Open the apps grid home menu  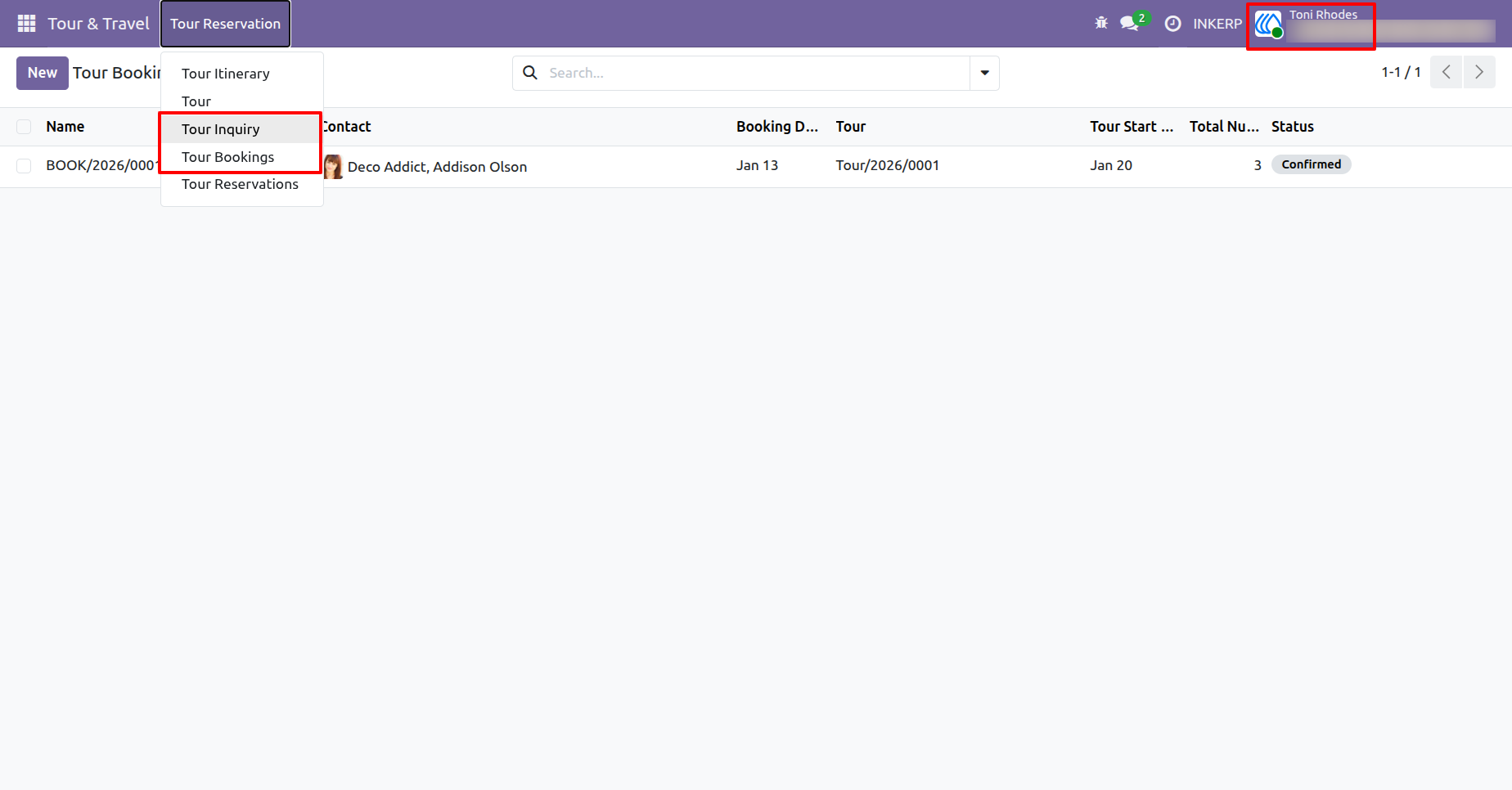(26, 24)
